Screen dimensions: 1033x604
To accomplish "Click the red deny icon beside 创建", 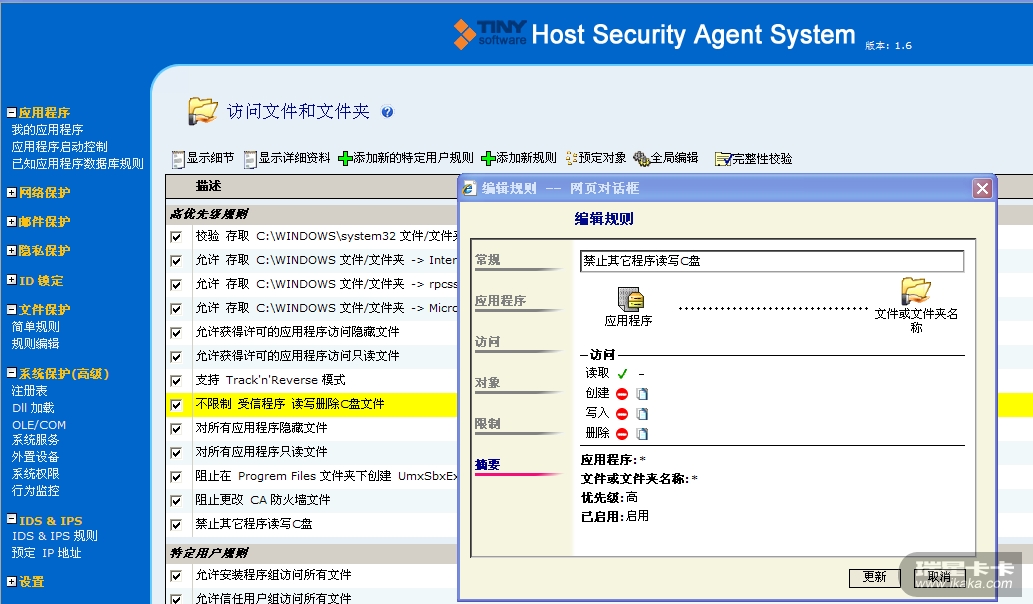I will [x=622, y=393].
